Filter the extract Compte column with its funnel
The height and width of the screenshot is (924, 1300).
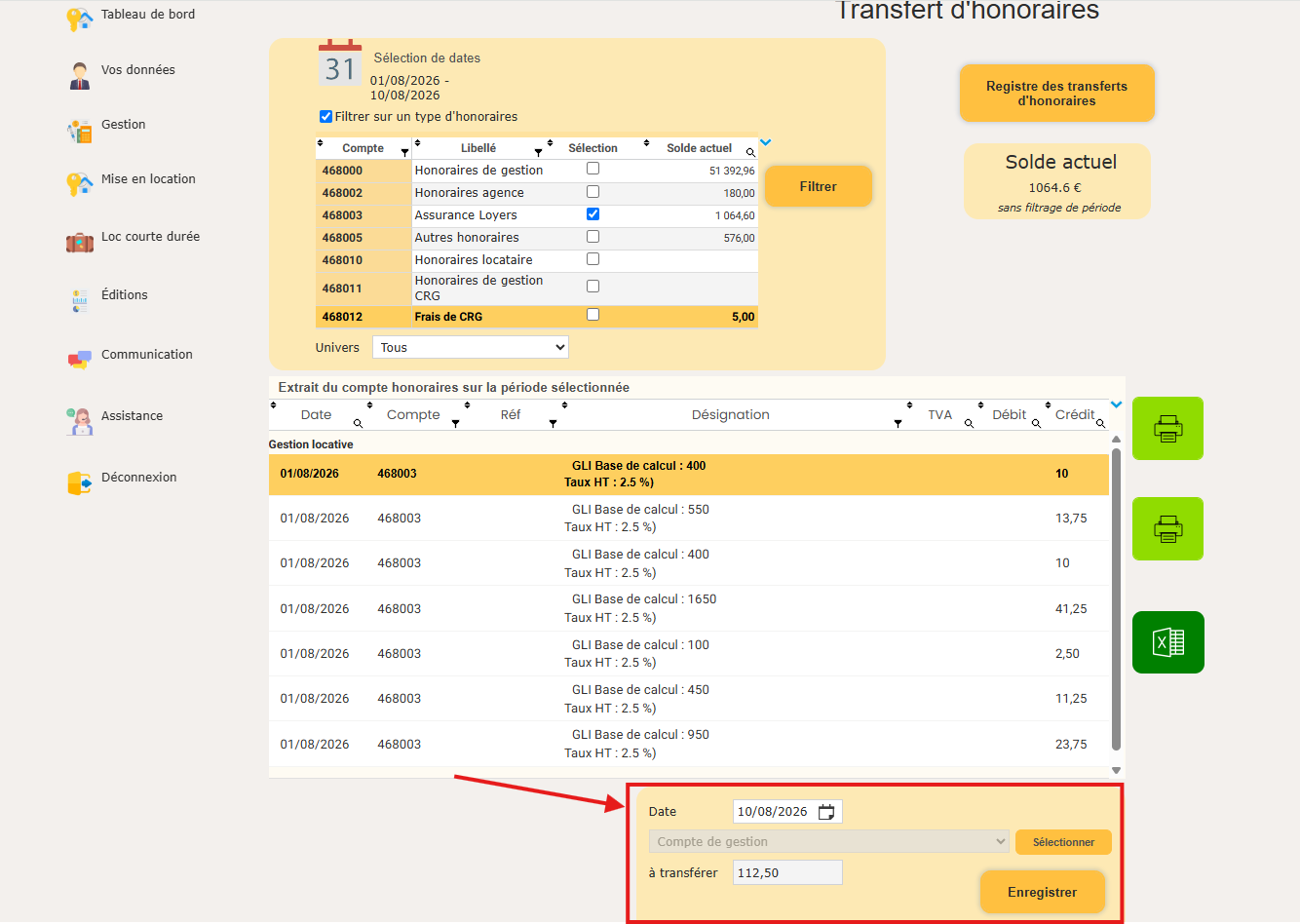click(x=455, y=423)
